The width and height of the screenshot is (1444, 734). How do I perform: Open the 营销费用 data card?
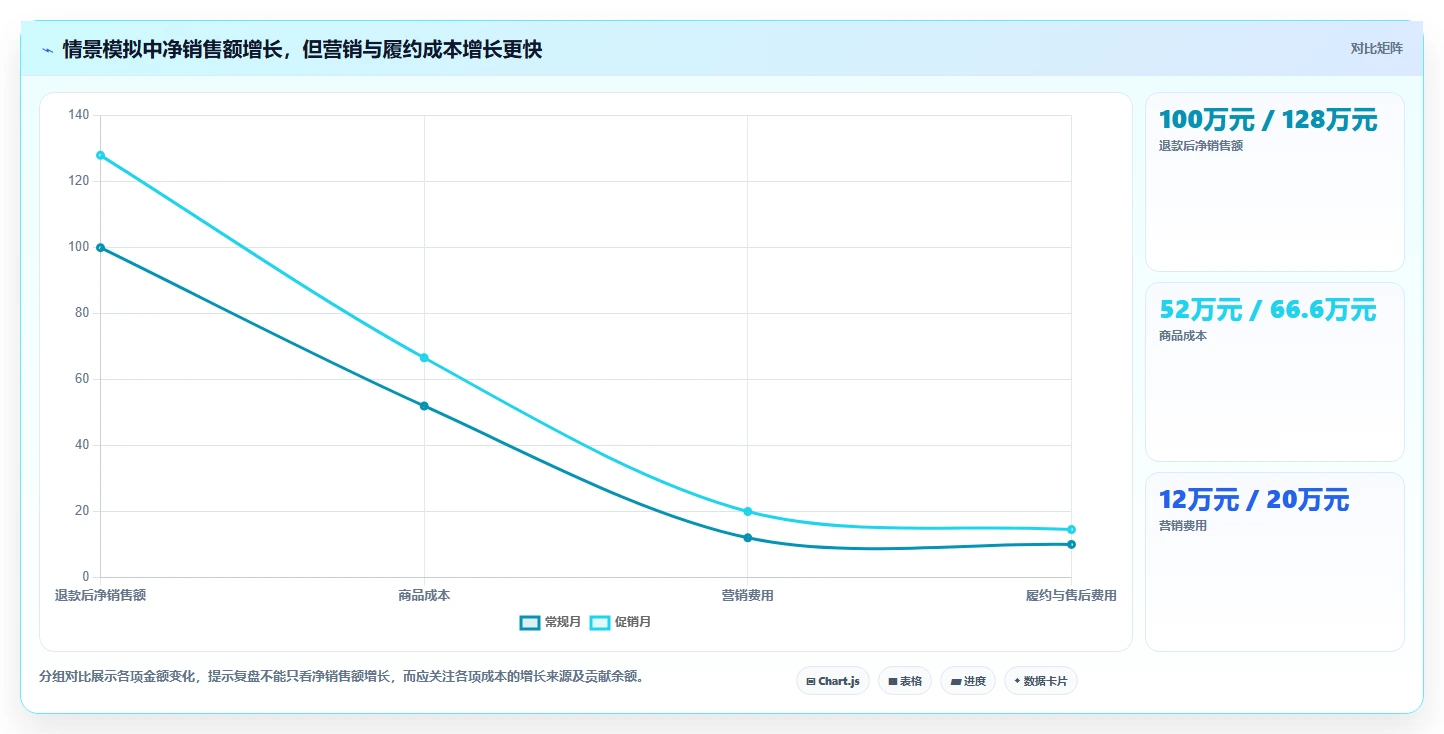(x=1274, y=562)
